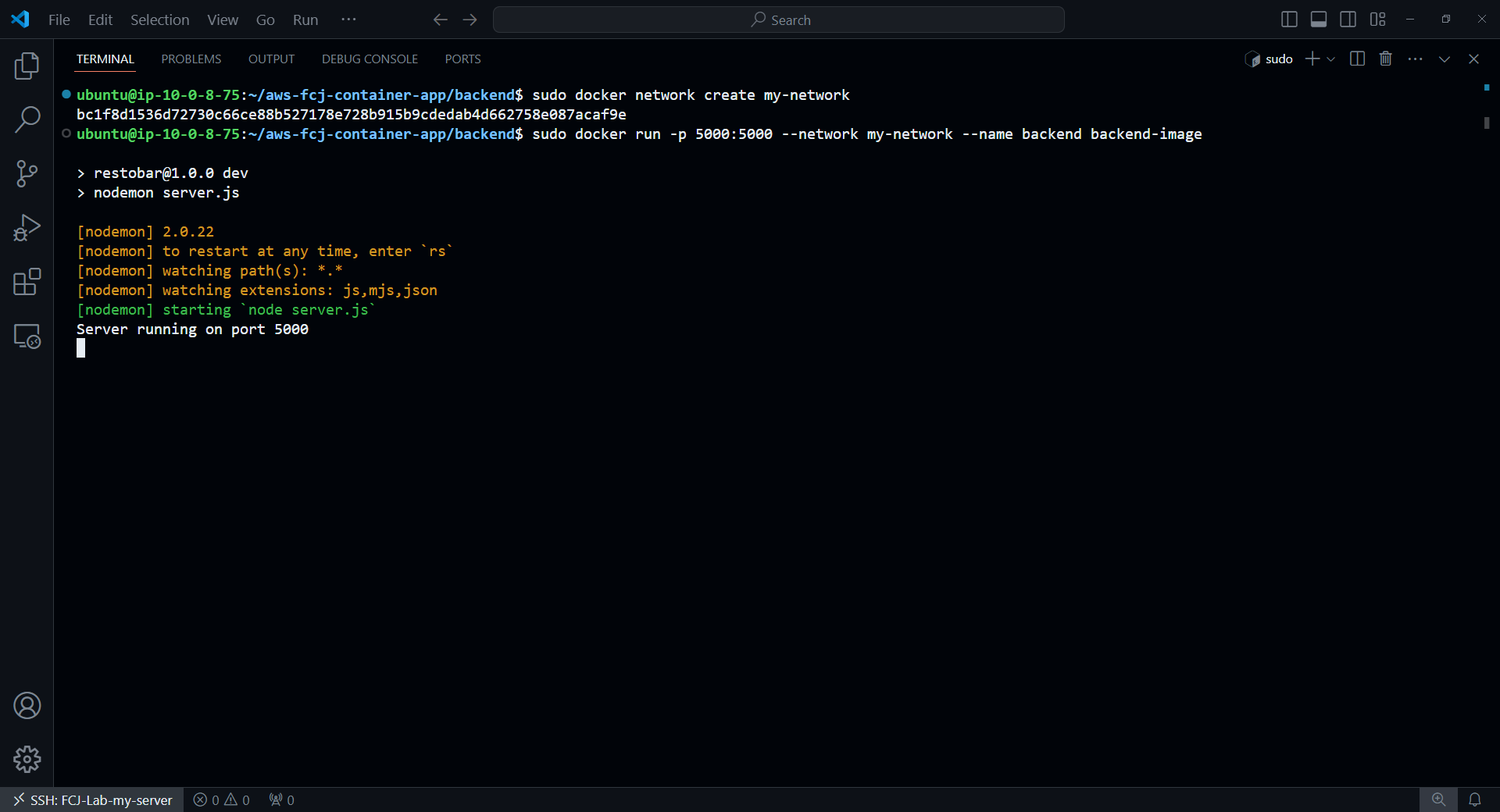Click the terminal scrollbar thumb
This screenshot has width=1500, height=812.
(1487, 123)
